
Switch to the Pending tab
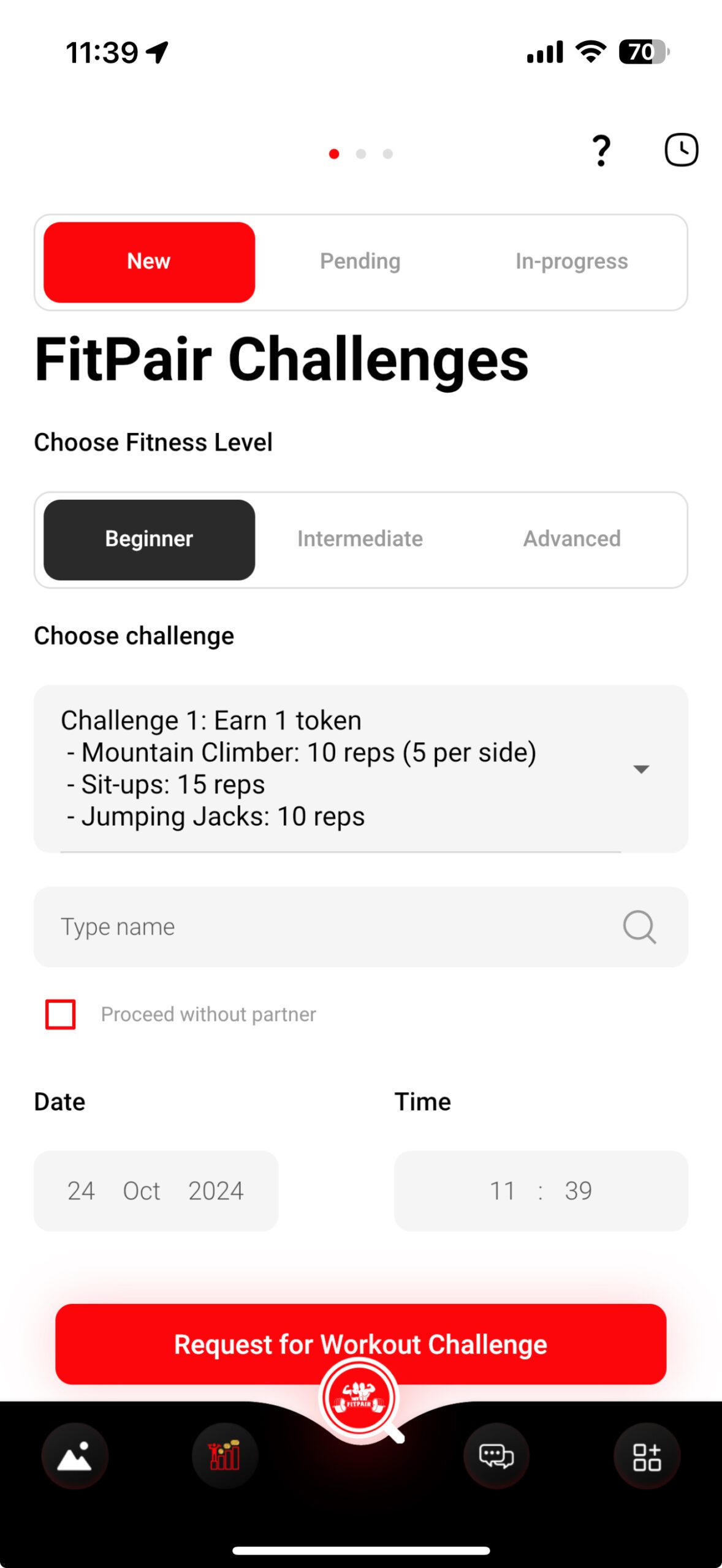click(360, 262)
